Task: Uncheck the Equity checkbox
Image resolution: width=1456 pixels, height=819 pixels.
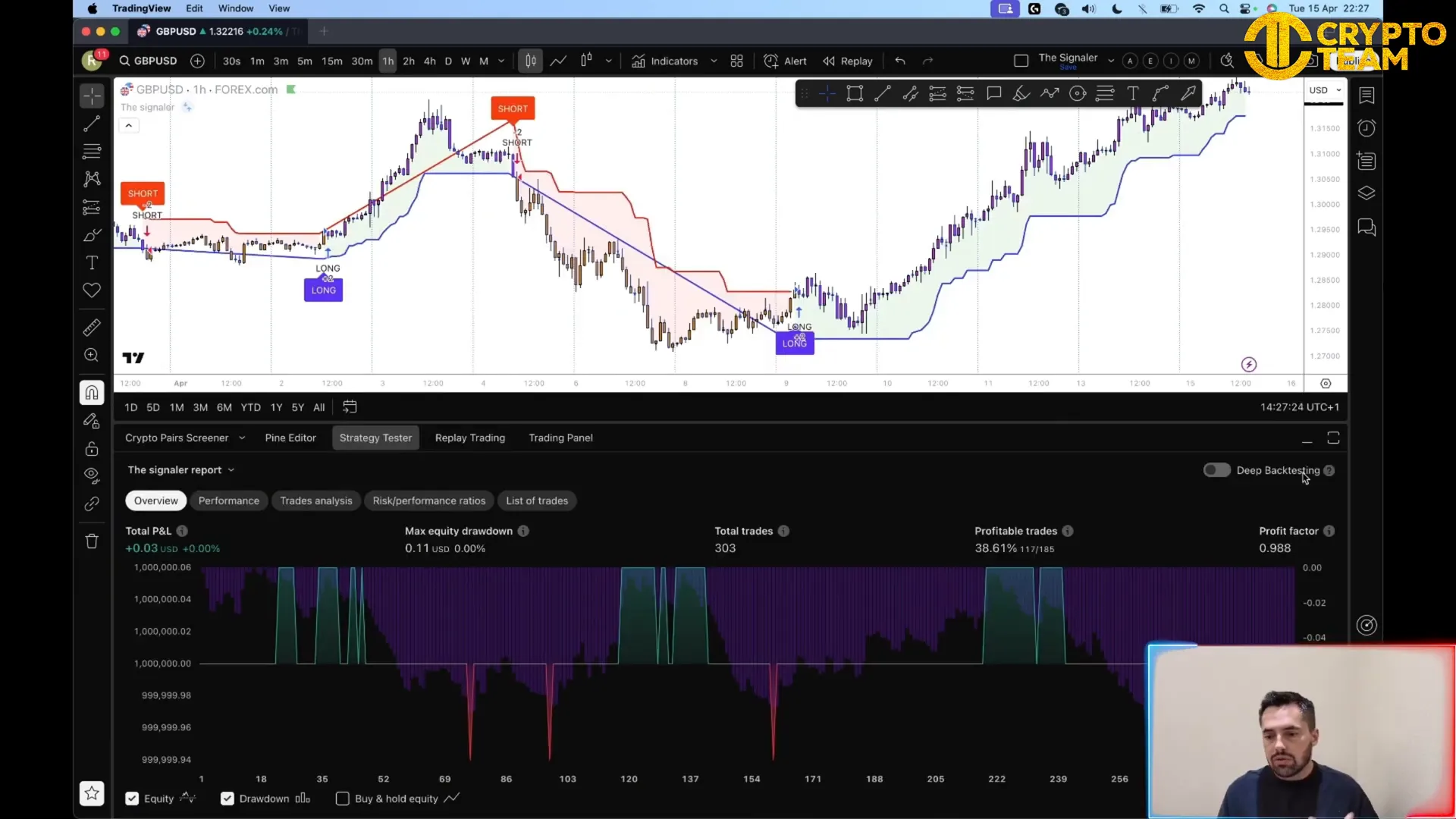Action: 132,799
